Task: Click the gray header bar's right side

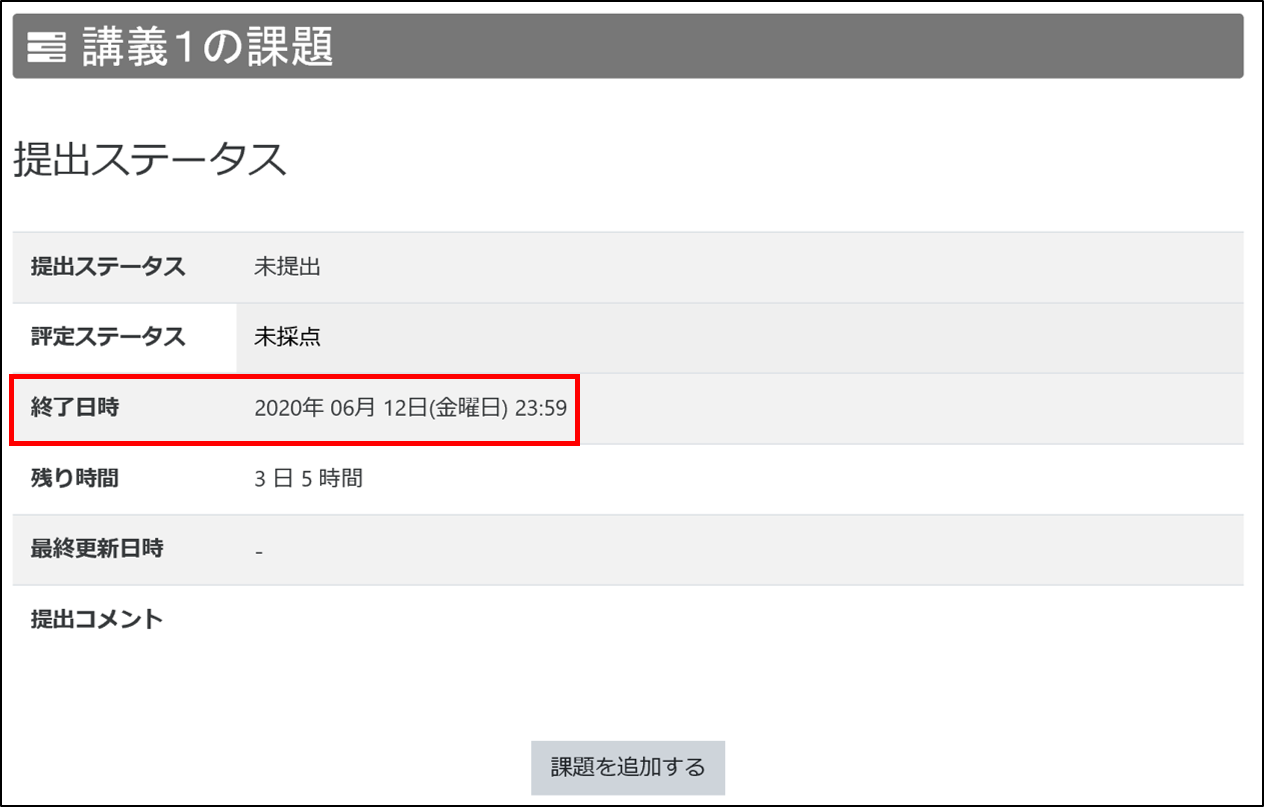Action: [x=1100, y=47]
